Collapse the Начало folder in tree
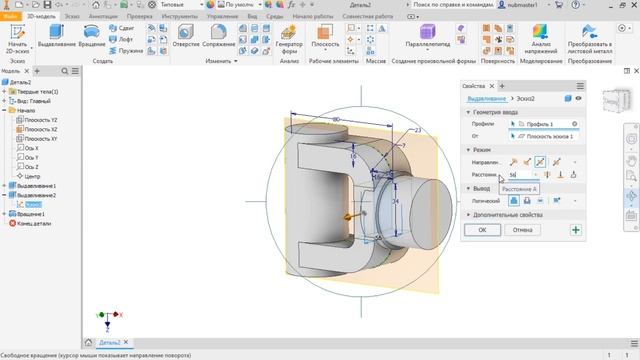The height and width of the screenshot is (360, 640). pos(4,111)
